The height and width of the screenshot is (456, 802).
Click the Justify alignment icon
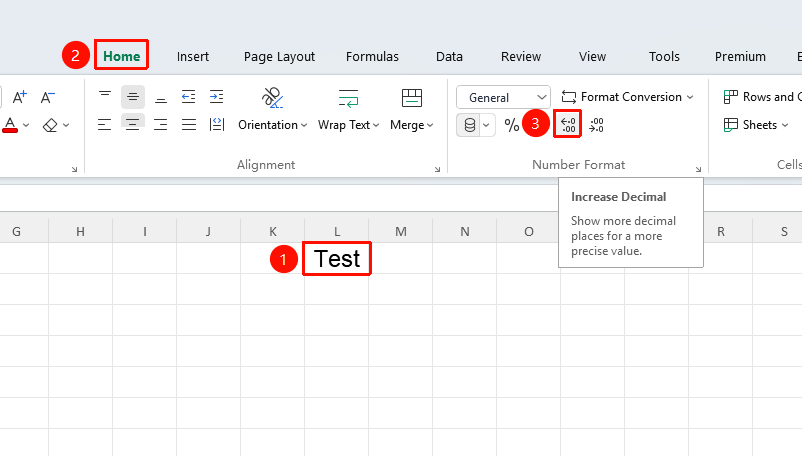click(189, 124)
